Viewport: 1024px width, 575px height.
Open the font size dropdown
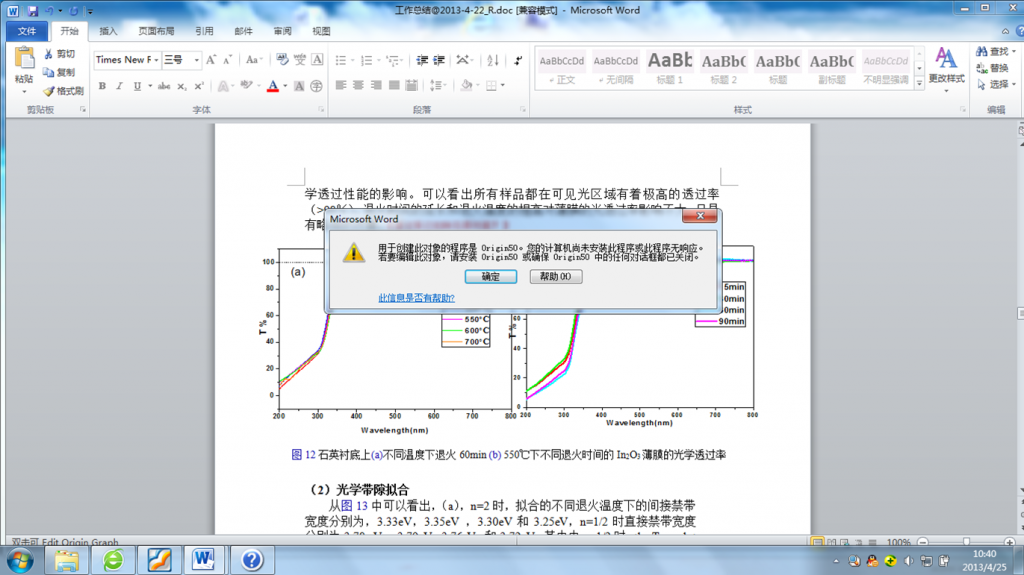point(196,59)
